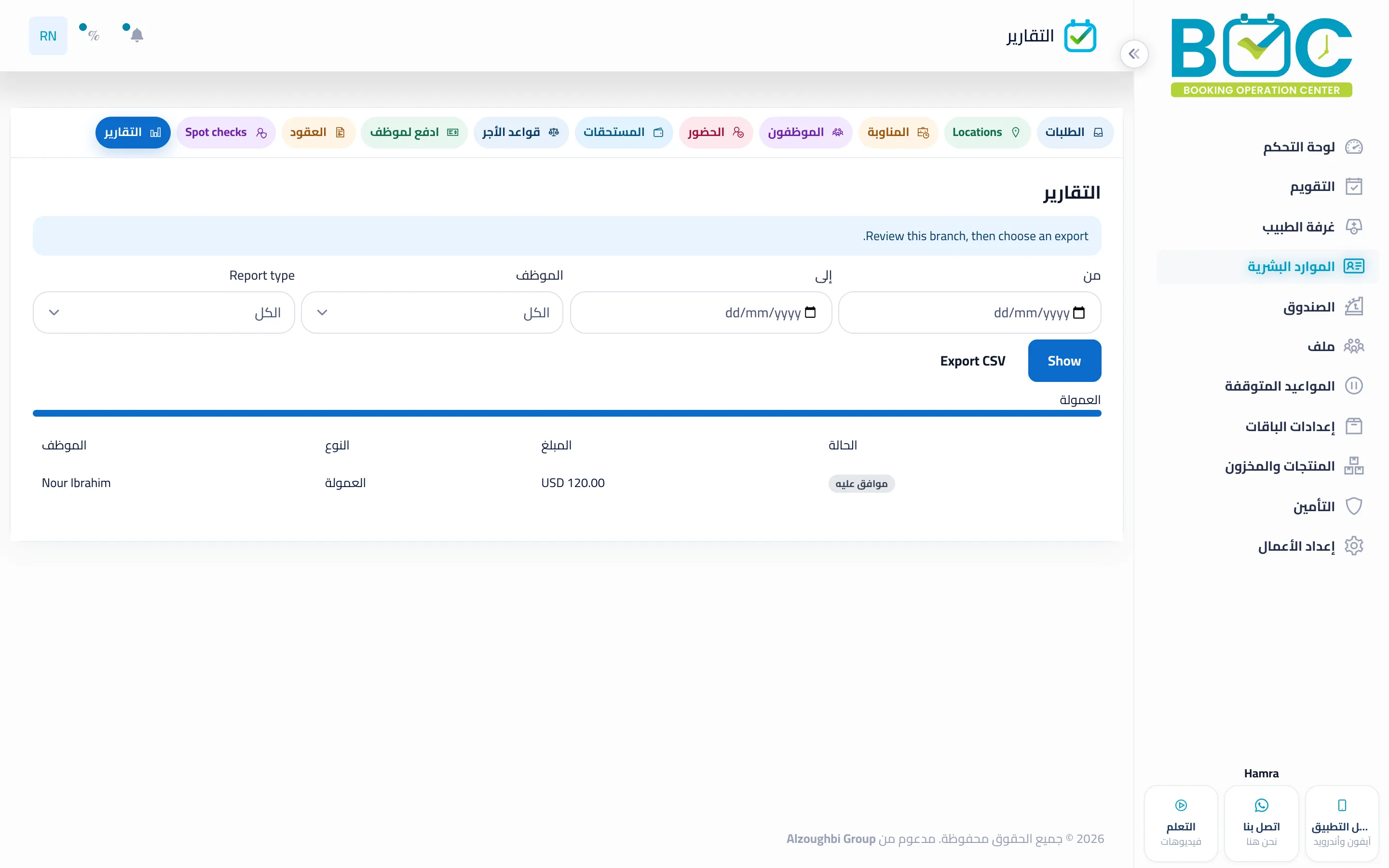Switch to the الحضور attendance tab
The width and height of the screenshot is (1389, 868).
[716, 133]
